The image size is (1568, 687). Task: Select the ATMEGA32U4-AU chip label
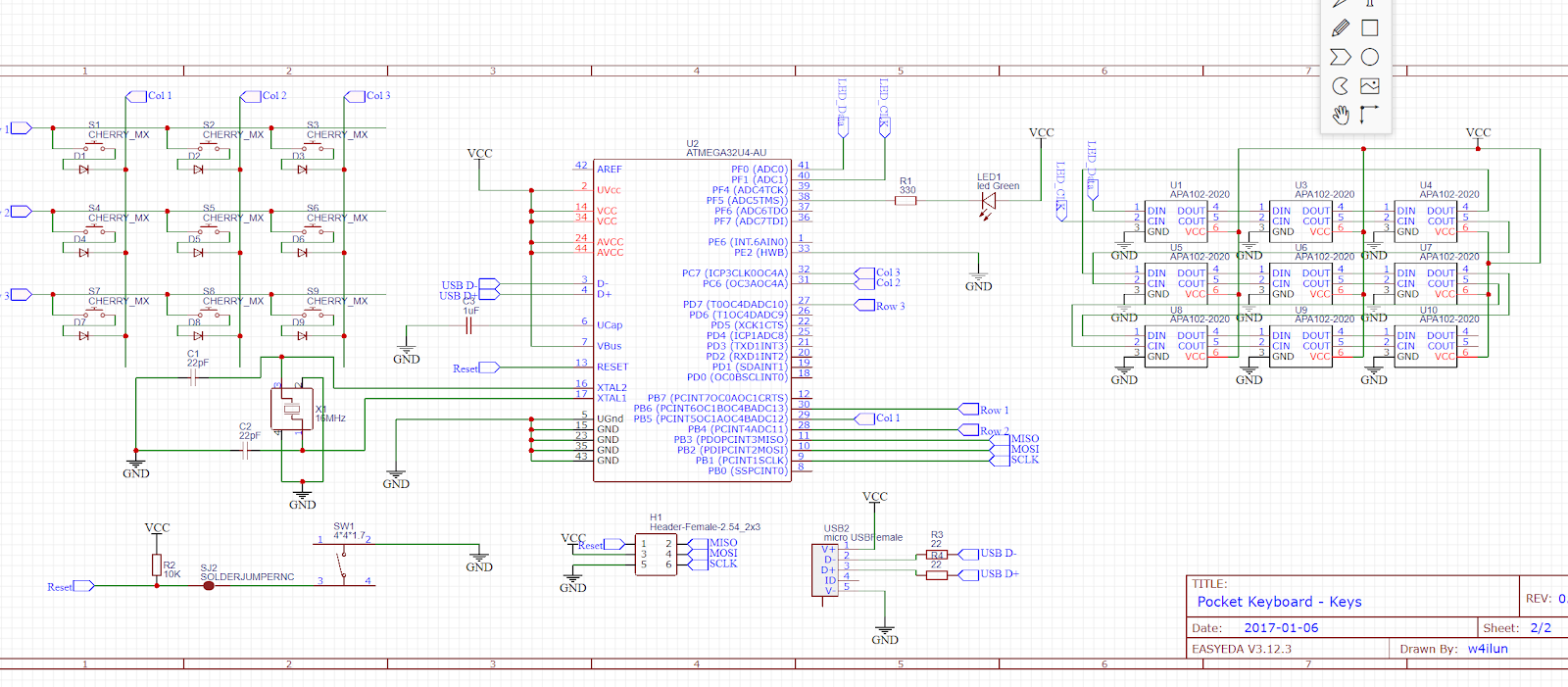tap(726, 153)
